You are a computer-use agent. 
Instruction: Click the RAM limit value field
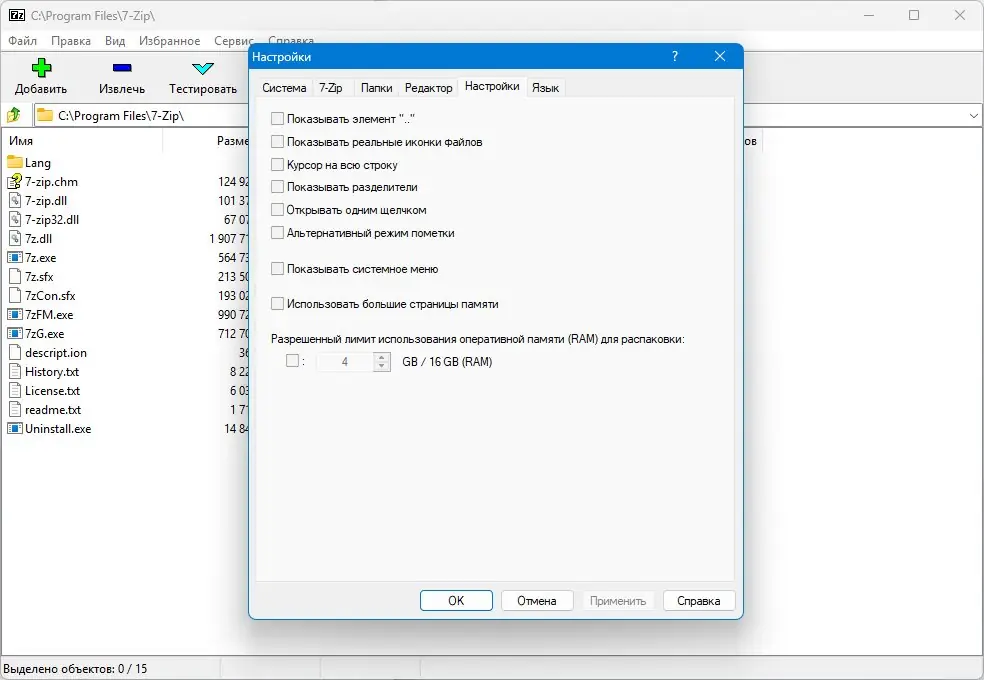[345, 362]
